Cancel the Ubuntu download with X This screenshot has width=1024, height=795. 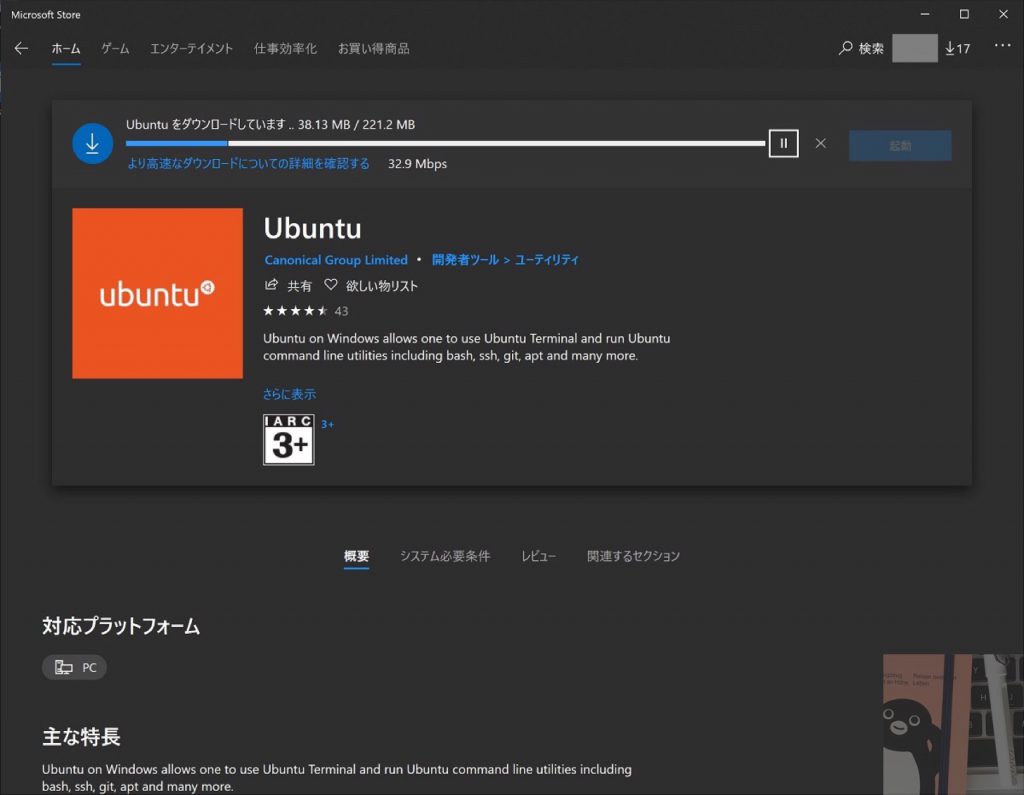(x=821, y=143)
